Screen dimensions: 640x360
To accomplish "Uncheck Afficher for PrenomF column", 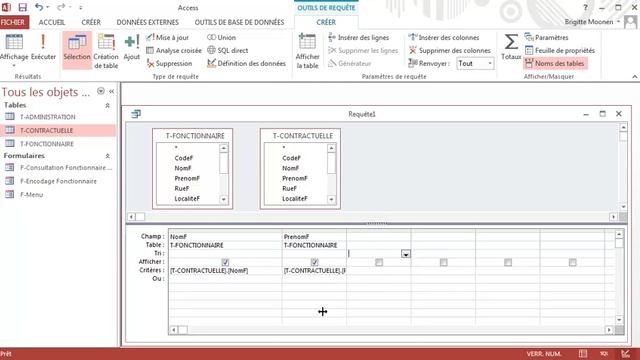I will [314, 262].
